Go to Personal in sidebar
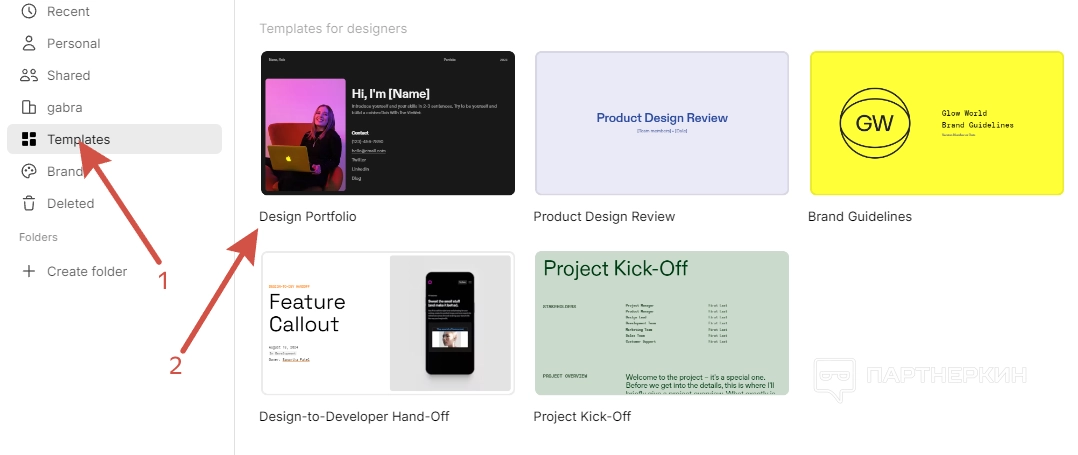1078x455 pixels. coord(73,43)
